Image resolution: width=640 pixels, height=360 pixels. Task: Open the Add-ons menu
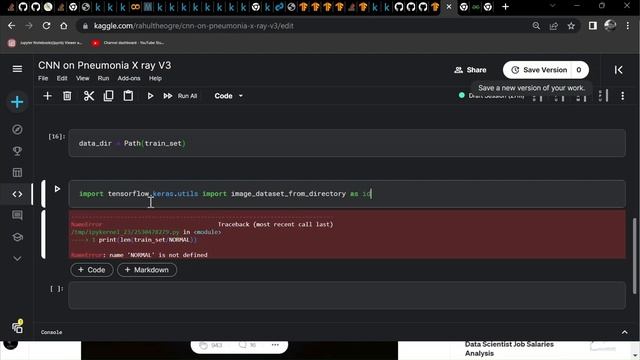click(129, 78)
